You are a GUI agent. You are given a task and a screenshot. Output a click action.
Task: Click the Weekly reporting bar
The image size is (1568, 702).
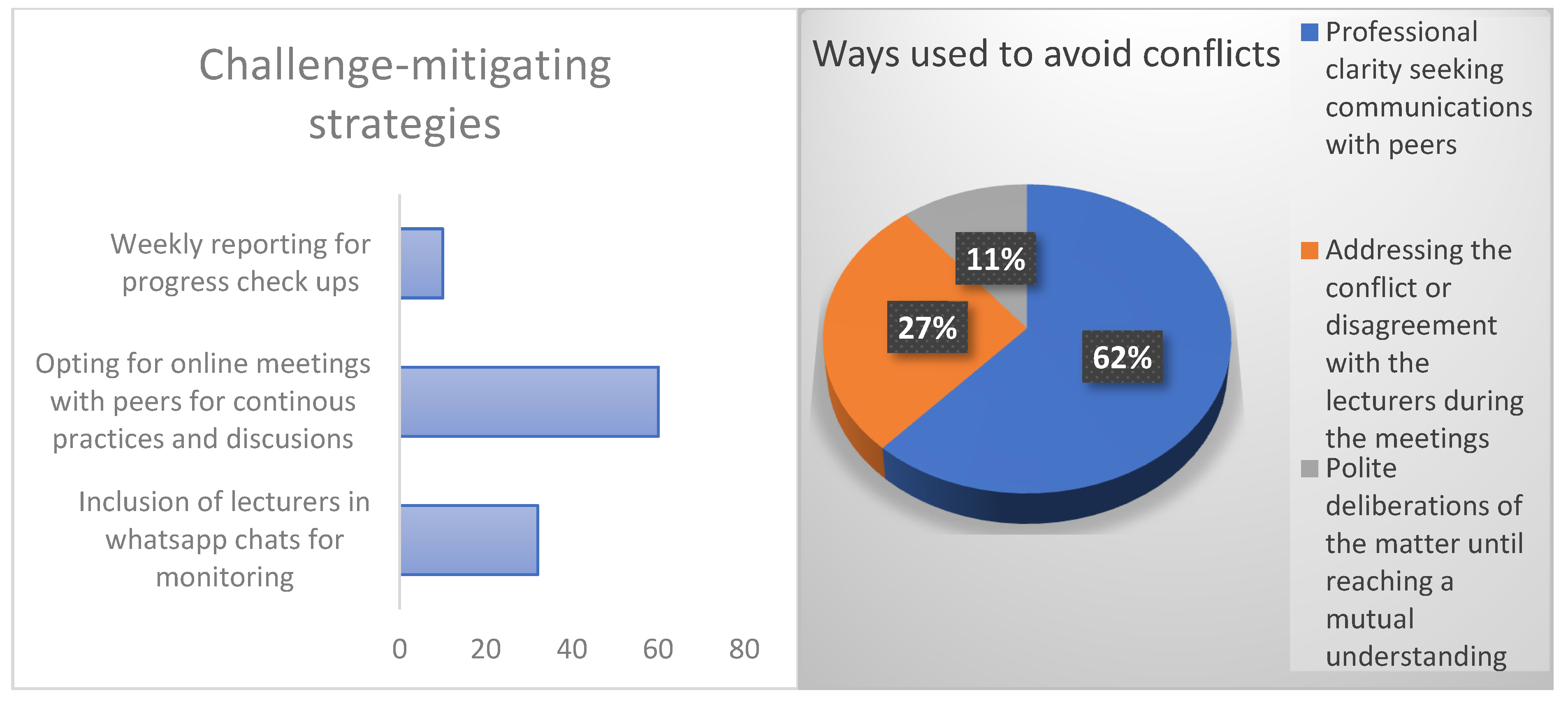click(422, 263)
